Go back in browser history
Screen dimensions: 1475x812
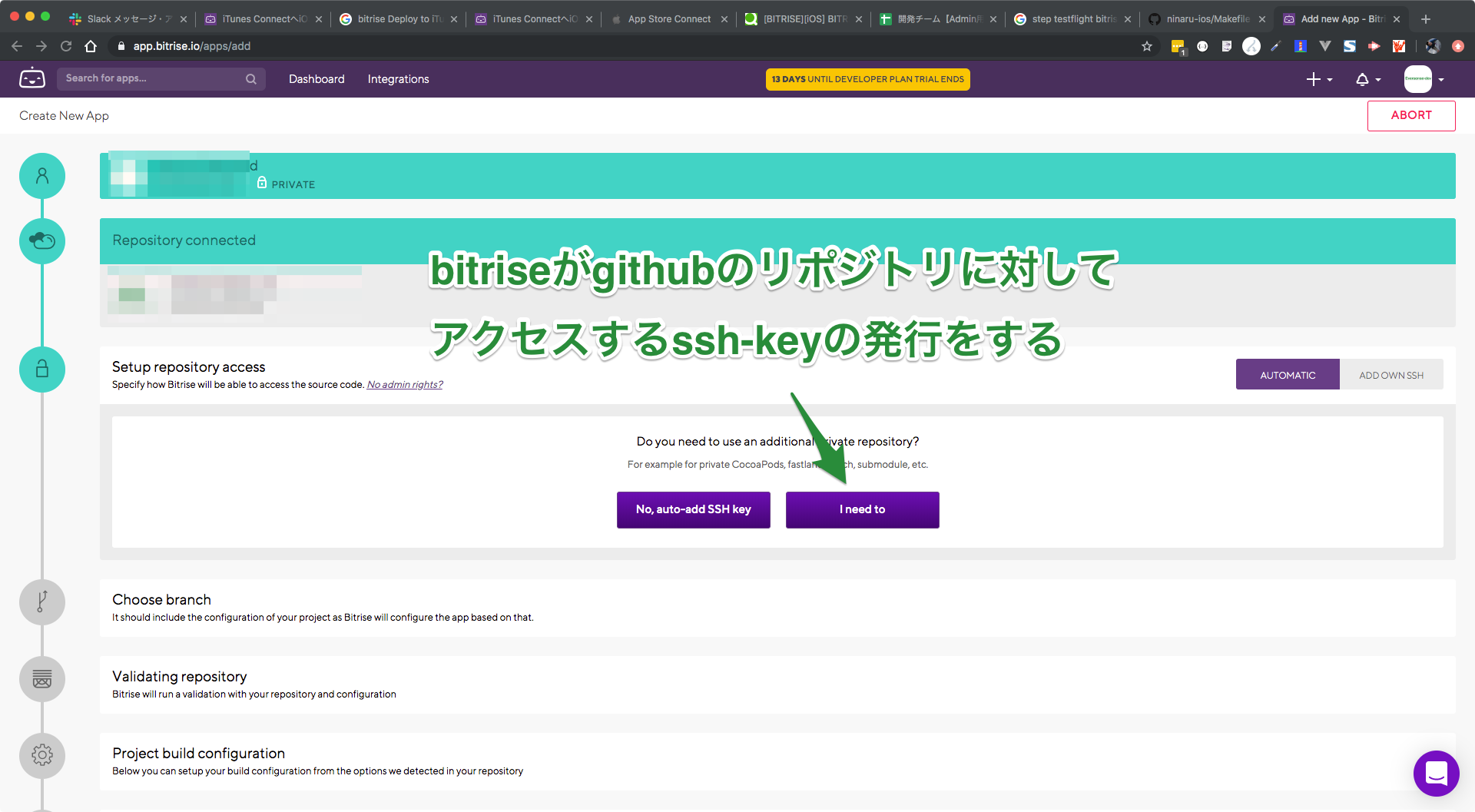17,46
